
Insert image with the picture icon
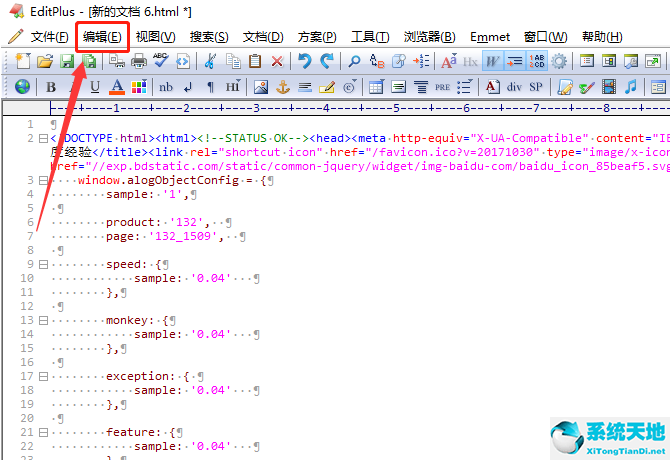coord(261,87)
